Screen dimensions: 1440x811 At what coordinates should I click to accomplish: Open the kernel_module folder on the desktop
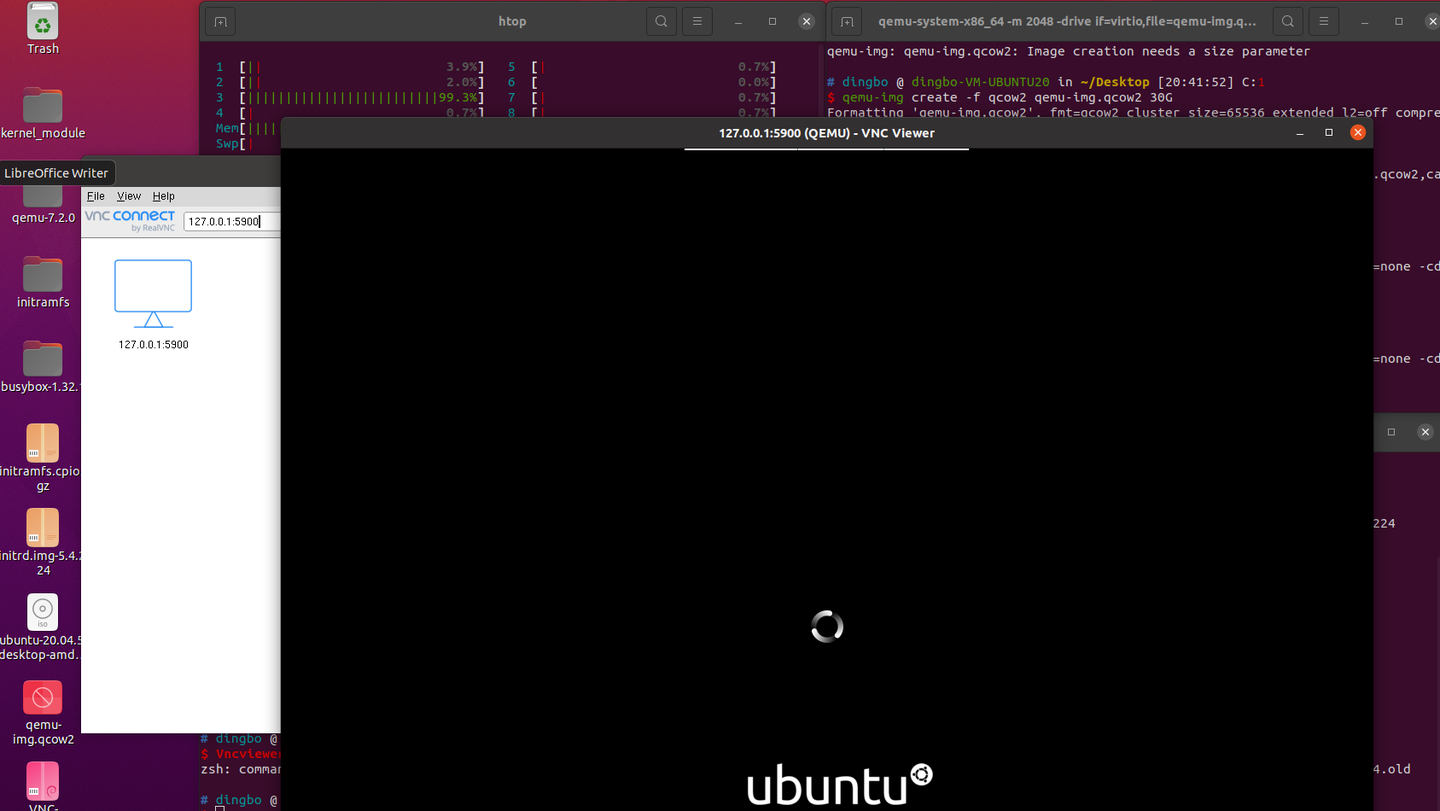pyautogui.click(x=42, y=105)
